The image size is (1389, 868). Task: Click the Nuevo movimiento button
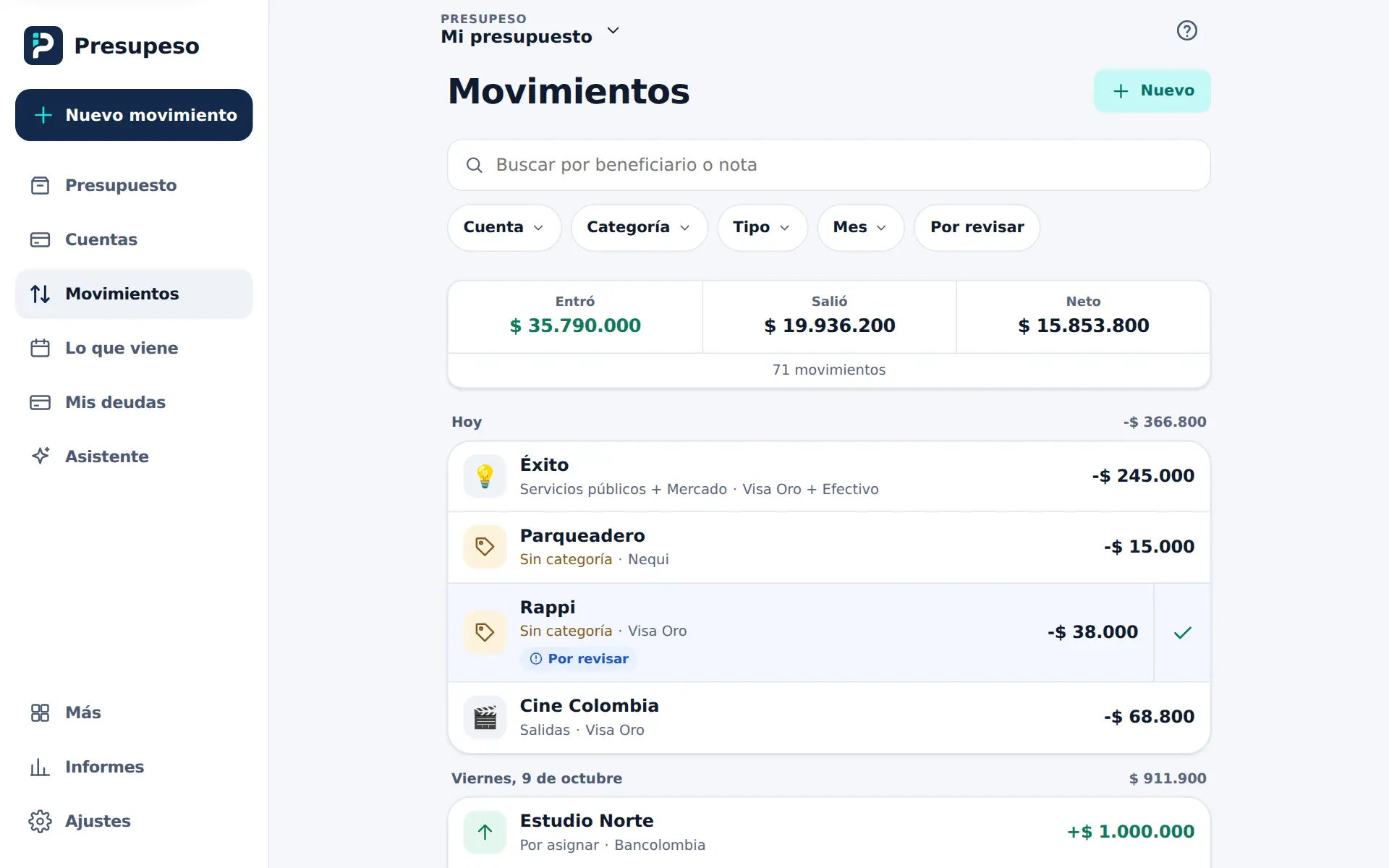tap(134, 115)
